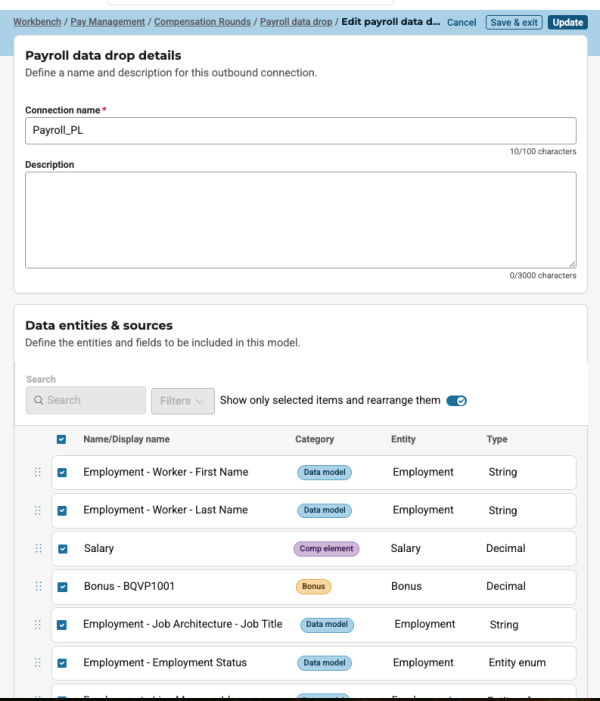
Task: Click drag handle for First Name row
Action: pos(38,472)
